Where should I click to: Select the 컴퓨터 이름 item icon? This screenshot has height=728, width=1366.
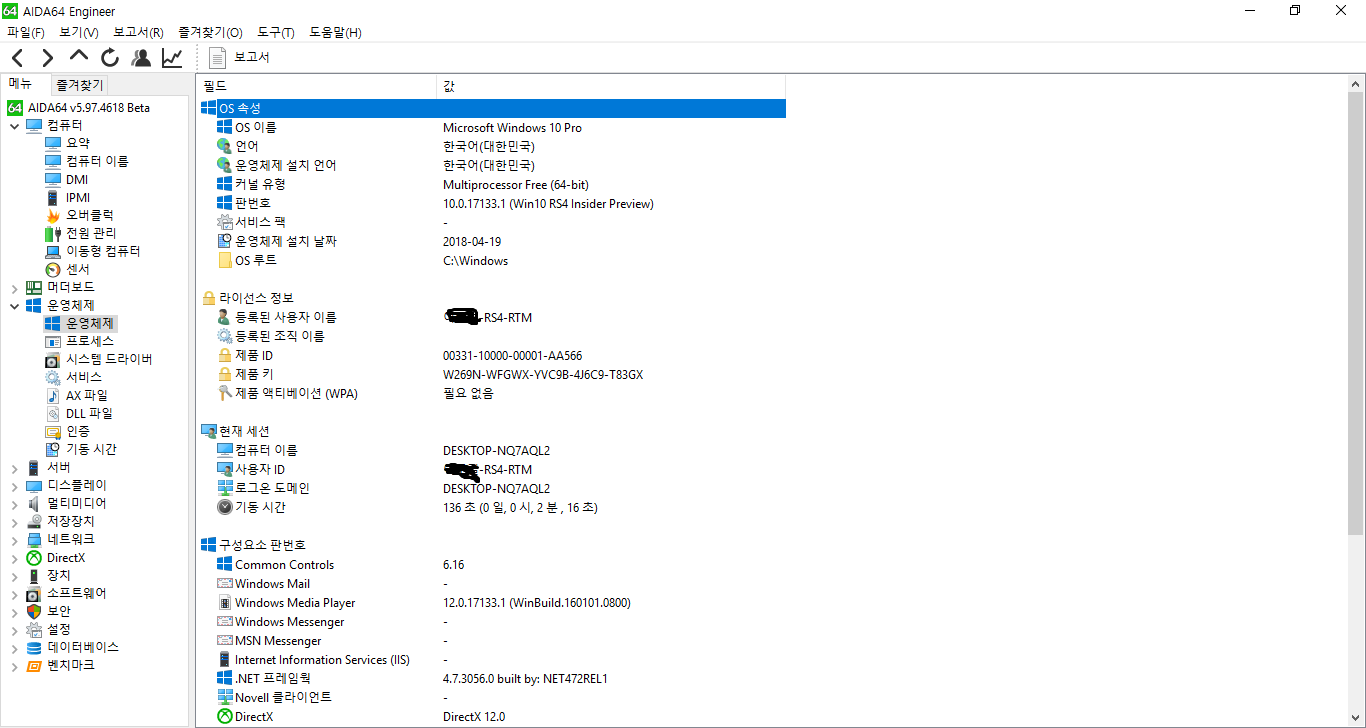pos(53,161)
